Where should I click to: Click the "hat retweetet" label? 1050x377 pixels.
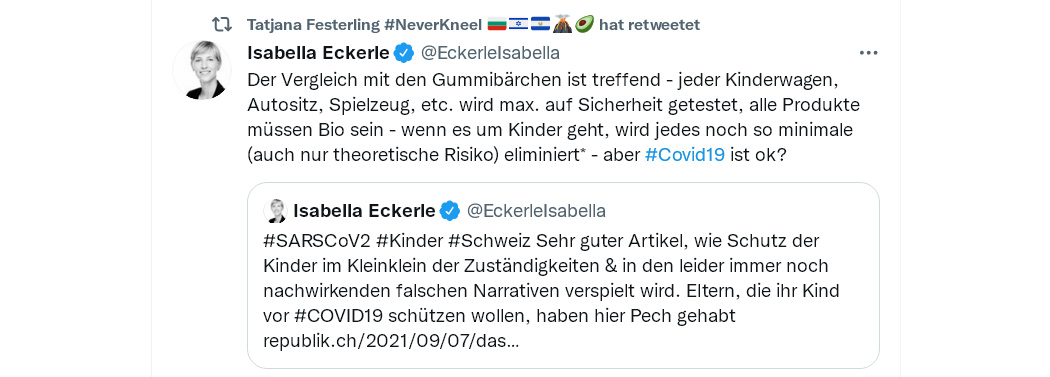(x=650, y=25)
